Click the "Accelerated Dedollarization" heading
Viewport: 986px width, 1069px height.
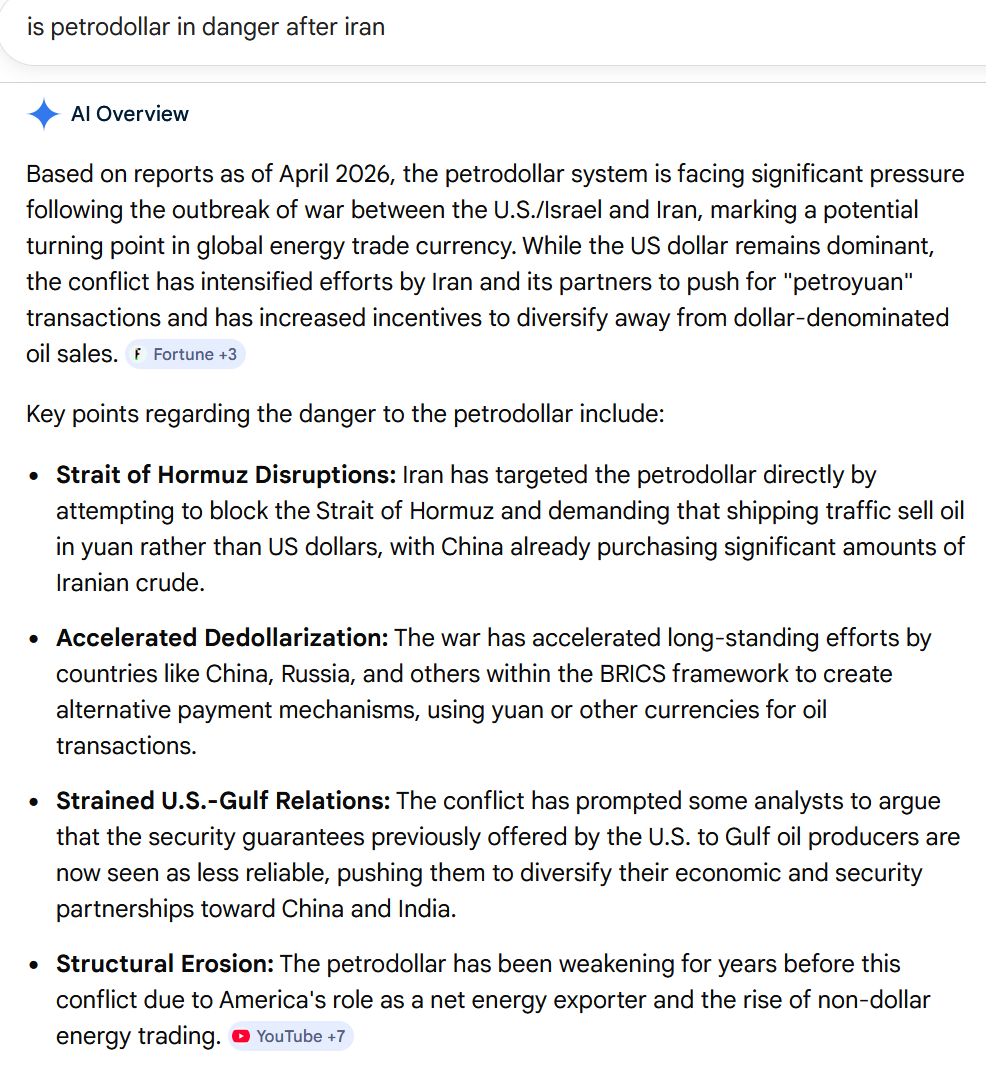pyautogui.click(x=222, y=638)
